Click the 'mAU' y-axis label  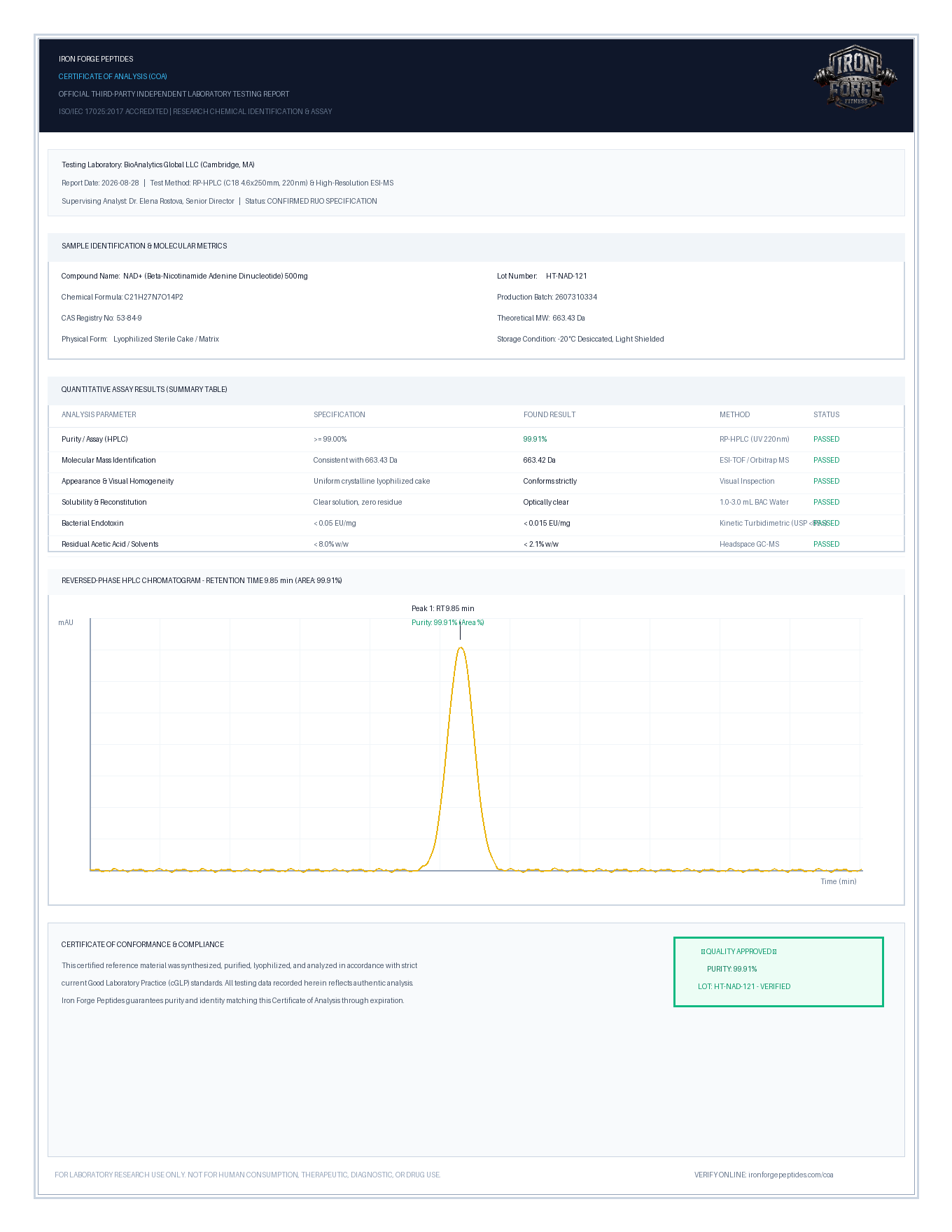tap(66, 622)
